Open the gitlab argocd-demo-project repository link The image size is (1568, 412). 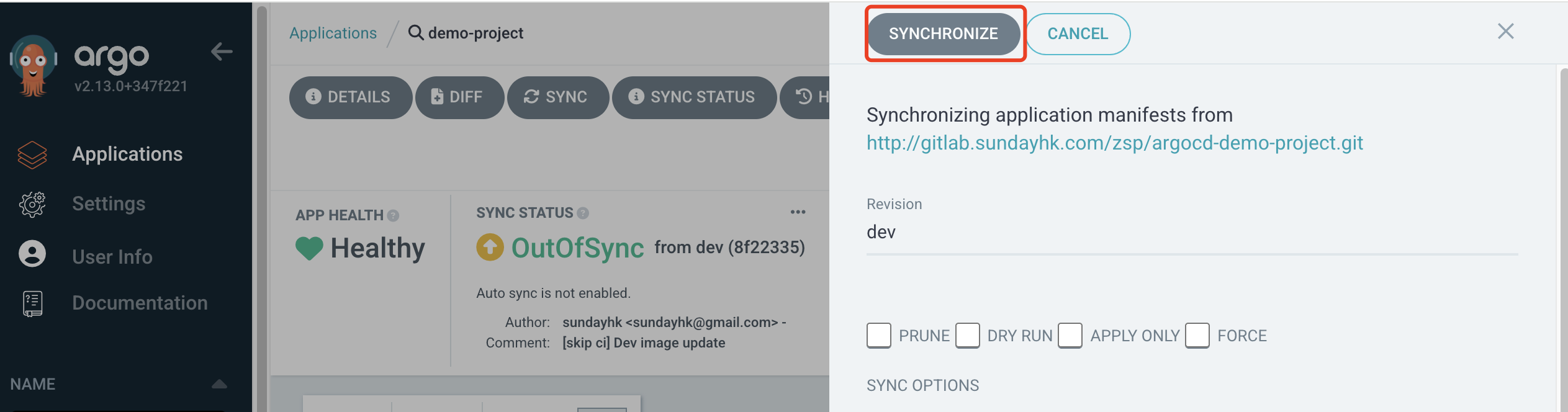click(1115, 143)
